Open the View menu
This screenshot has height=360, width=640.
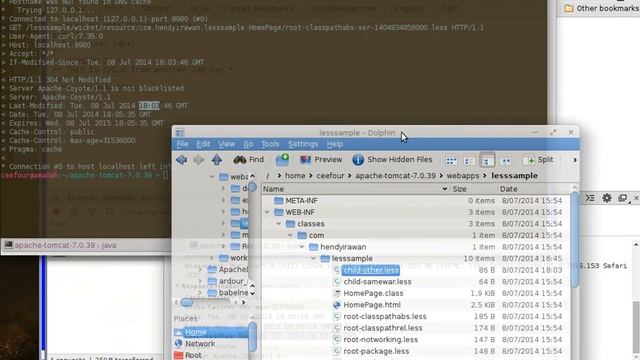226,144
